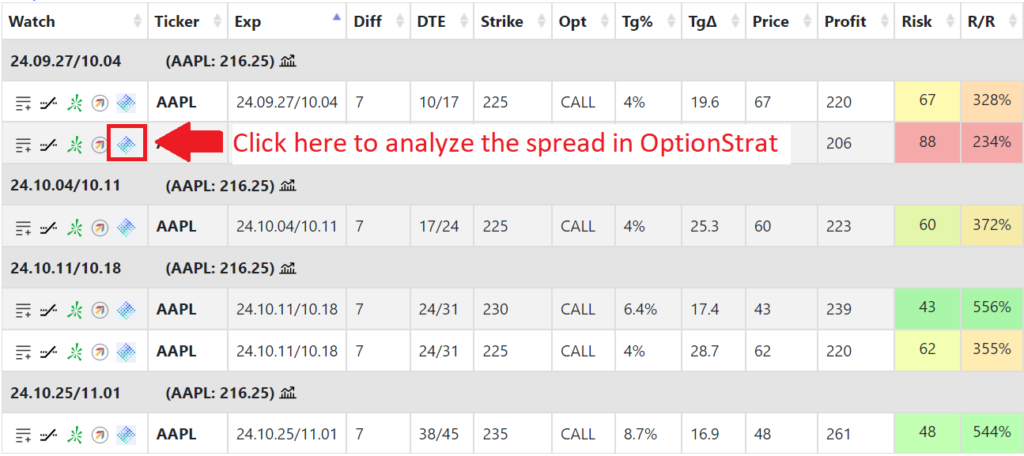Open payoff line chart for 24.10.25/11.01 row
This screenshot has height=456, width=1024.
[48, 434]
